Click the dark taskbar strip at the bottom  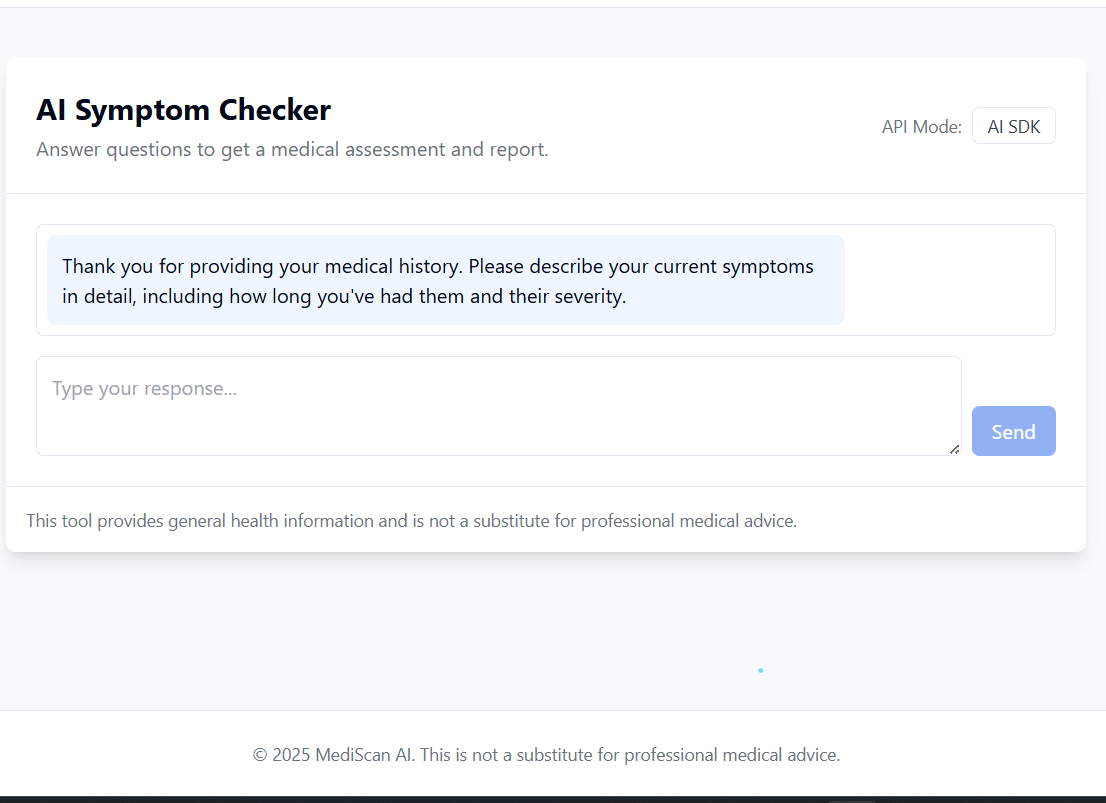553,799
